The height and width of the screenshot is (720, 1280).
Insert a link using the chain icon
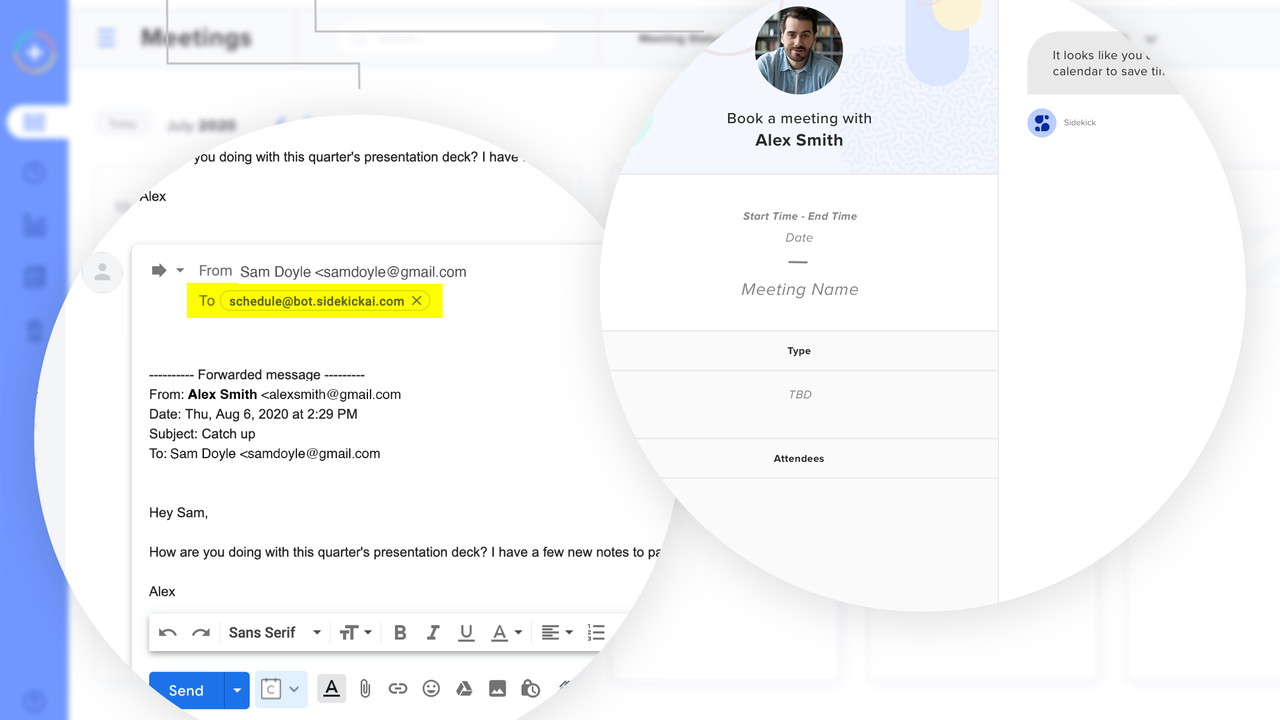(398, 689)
